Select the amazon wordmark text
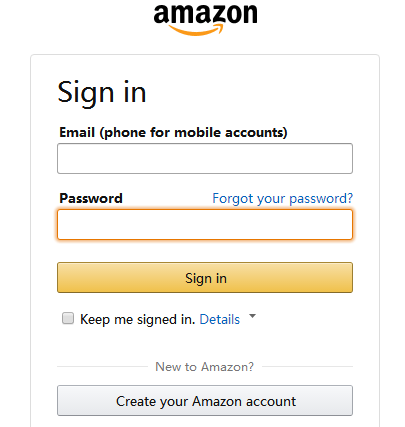405x427 pixels. pos(205,14)
